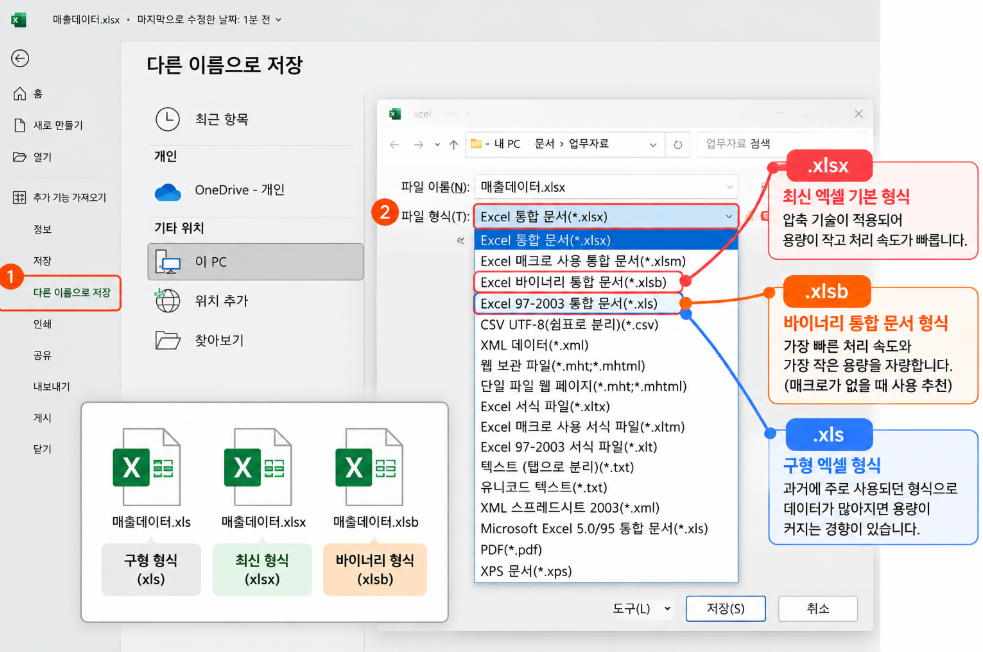The width and height of the screenshot is (983, 652).
Task: Choose the OneDrive - 개인 cloud icon
Action: click(168, 191)
